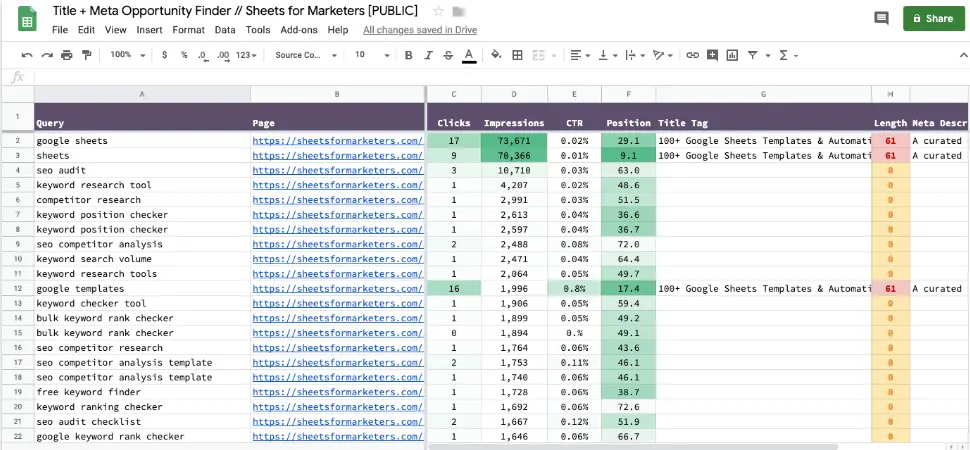
Task: Select the Impressions header cell
Action: 514,117
